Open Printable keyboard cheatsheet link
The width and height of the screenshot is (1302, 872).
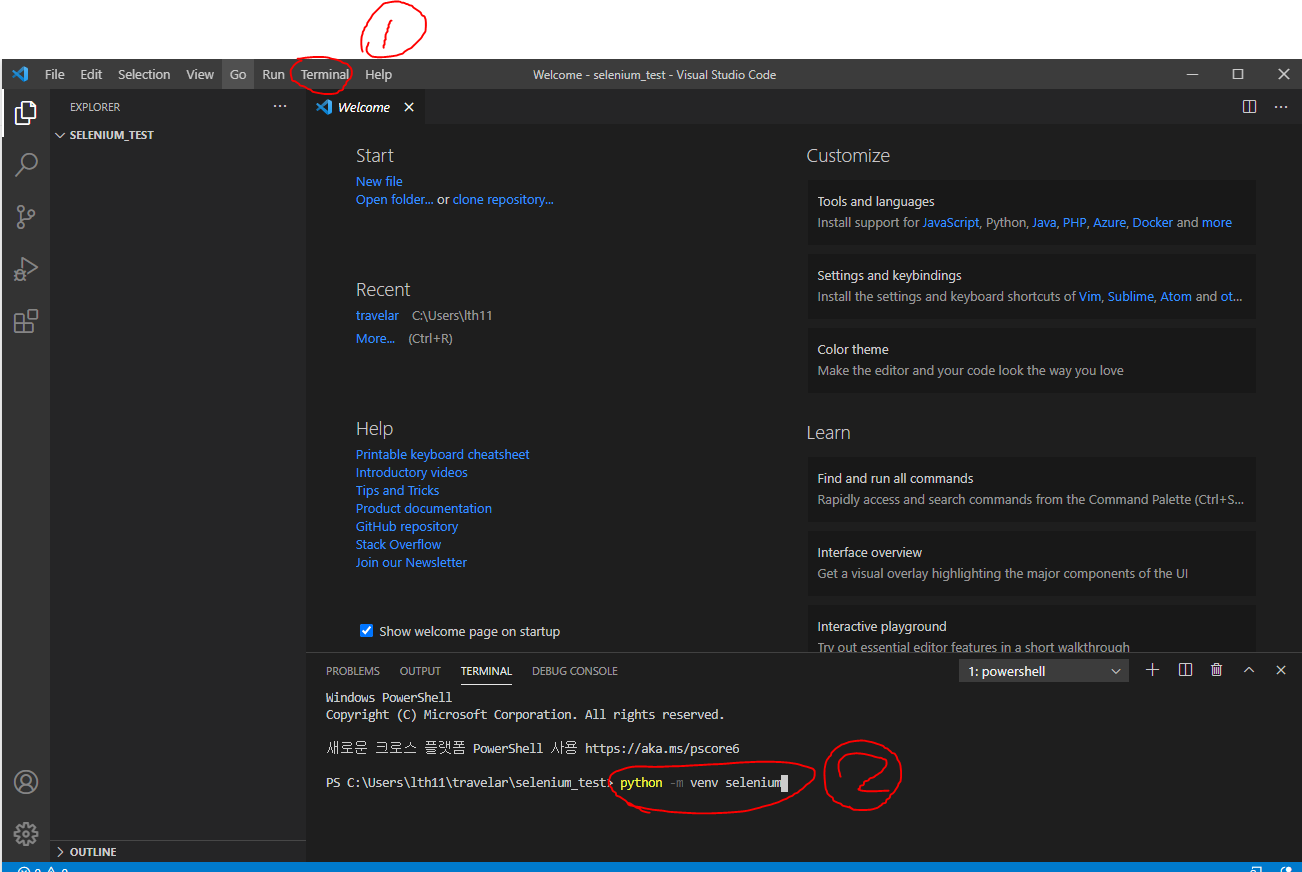[443, 454]
